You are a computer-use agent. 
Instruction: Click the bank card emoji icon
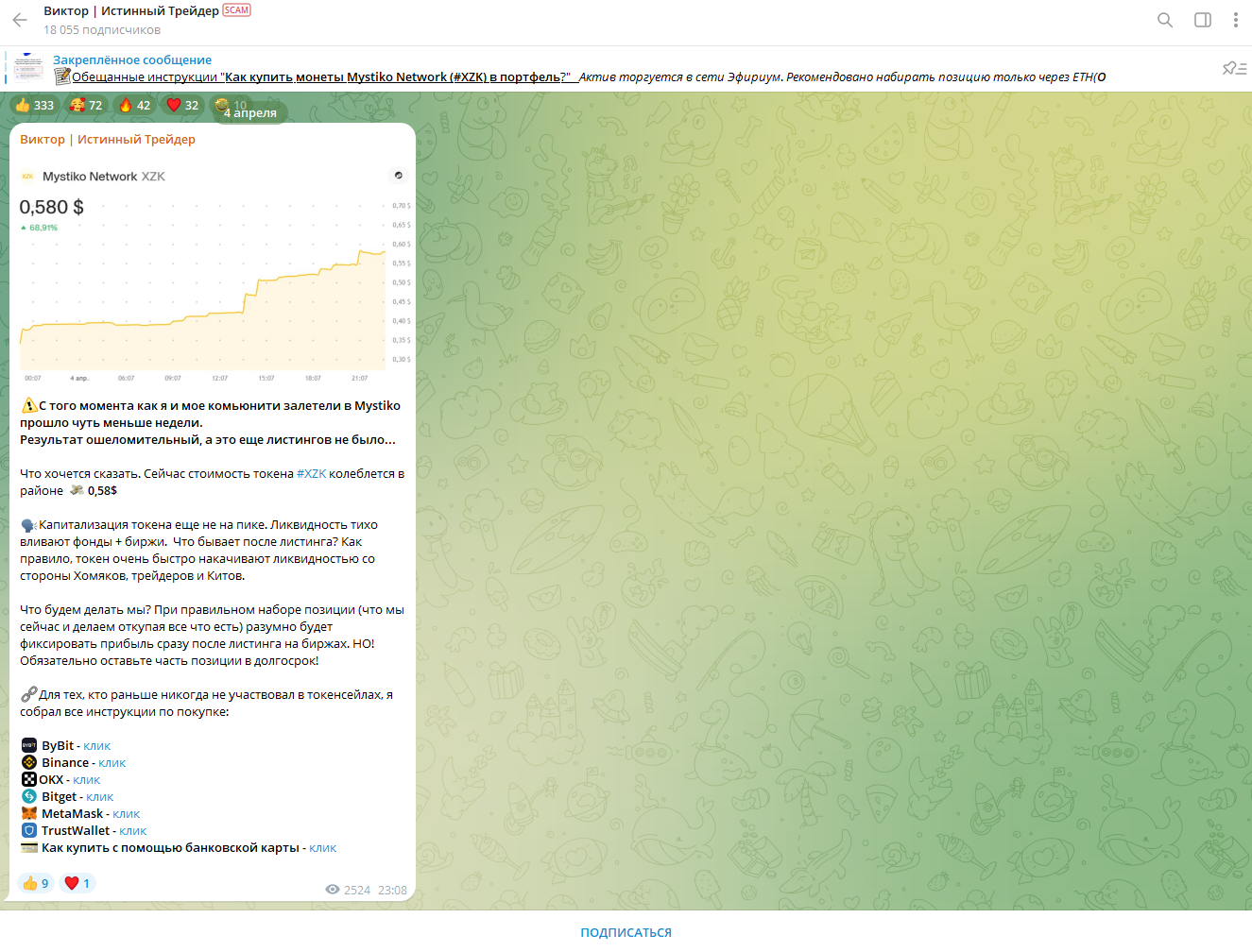(29, 847)
